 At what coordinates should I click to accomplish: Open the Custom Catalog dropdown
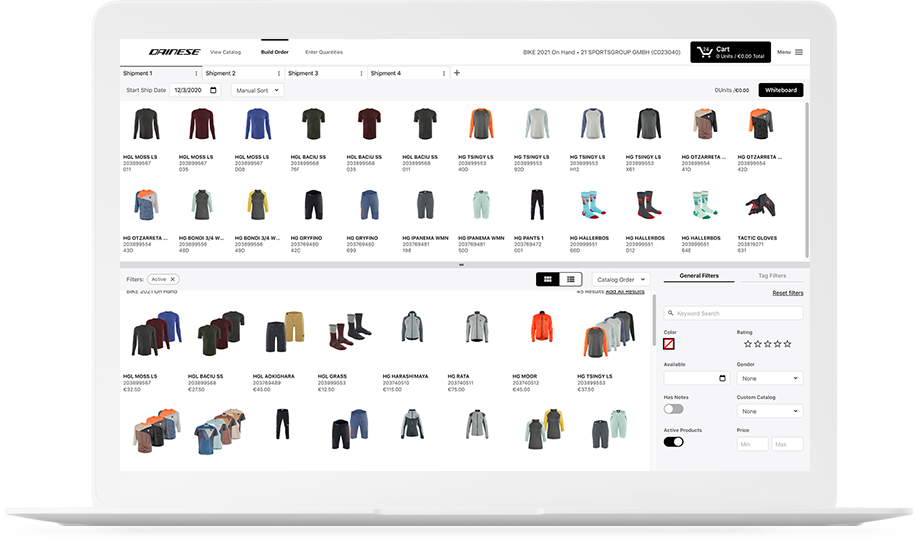(x=770, y=411)
